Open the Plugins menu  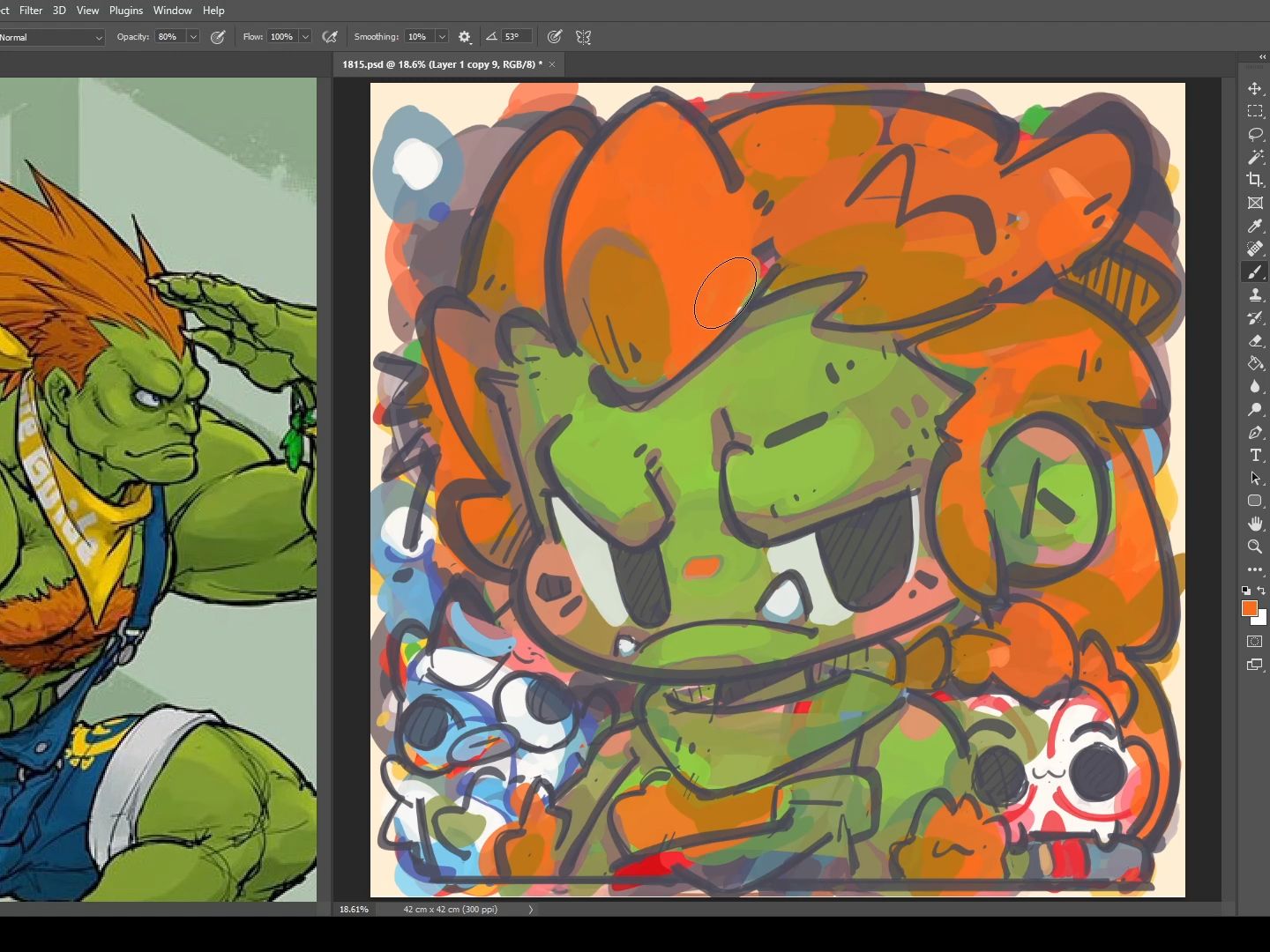coord(126,11)
